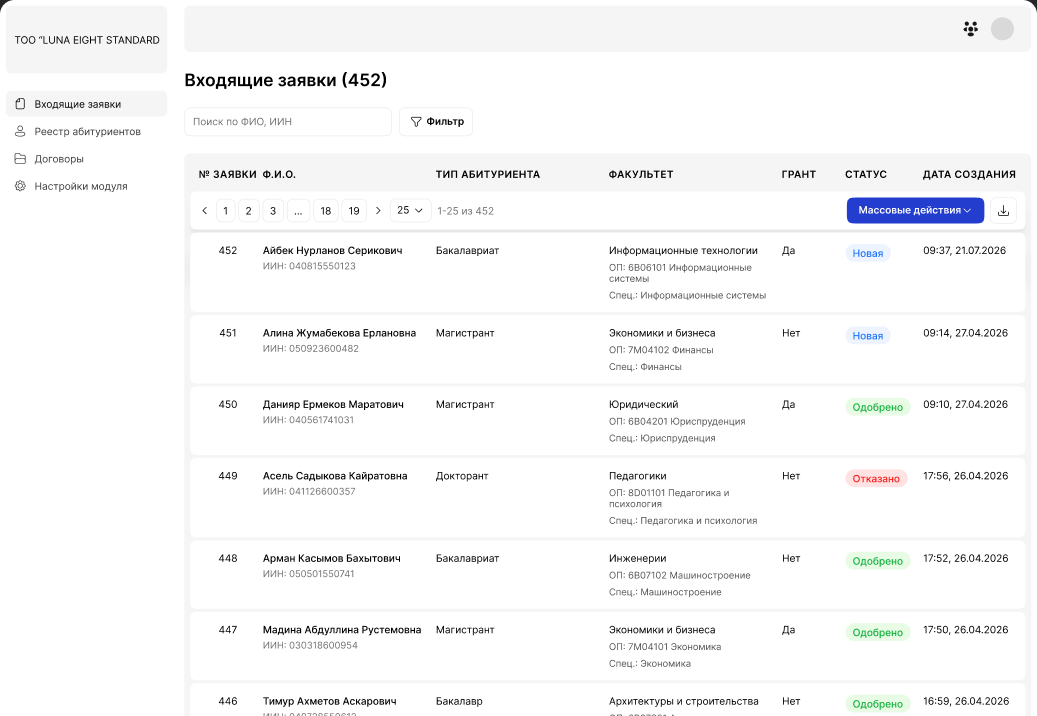Click Одобрено status badge for application 450
Screen dimensions: 1037x716
coord(878,407)
